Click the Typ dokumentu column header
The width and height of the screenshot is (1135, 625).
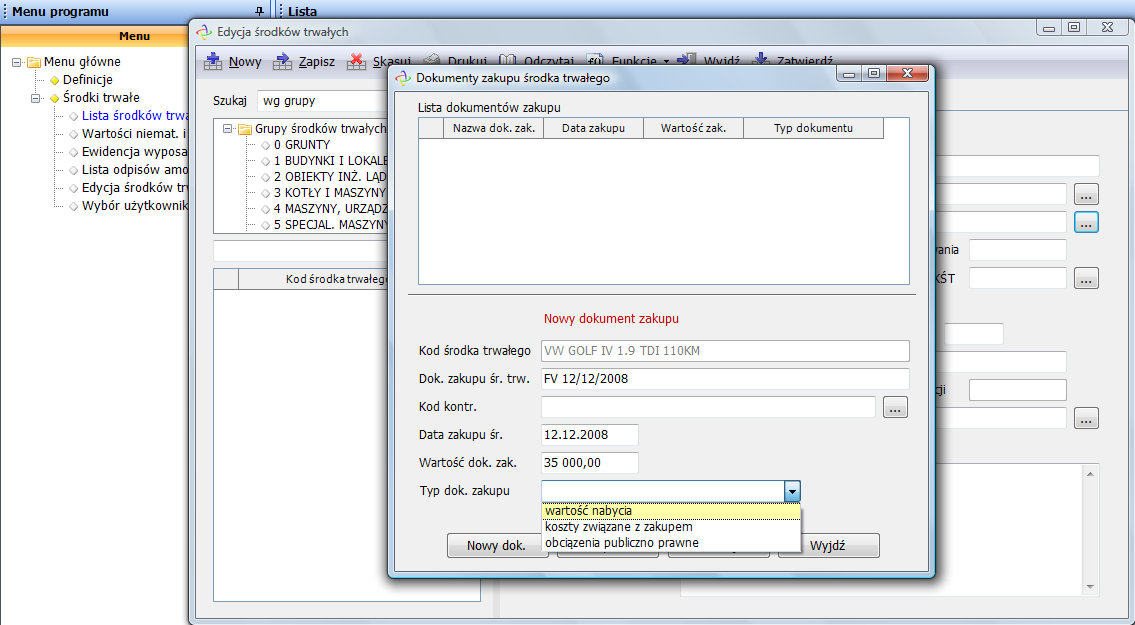[x=814, y=128]
